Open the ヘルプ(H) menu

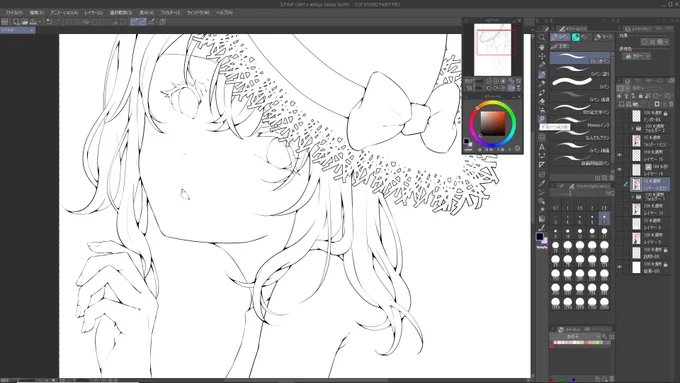(224, 13)
